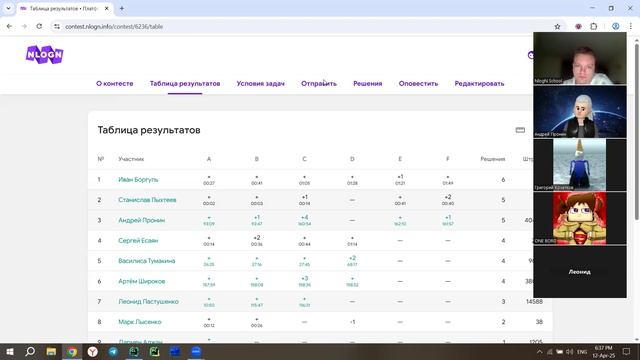Image resolution: width=640 pixels, height=360 pixels.
Task: Go back using the browser back arrow
Action: 9,26
